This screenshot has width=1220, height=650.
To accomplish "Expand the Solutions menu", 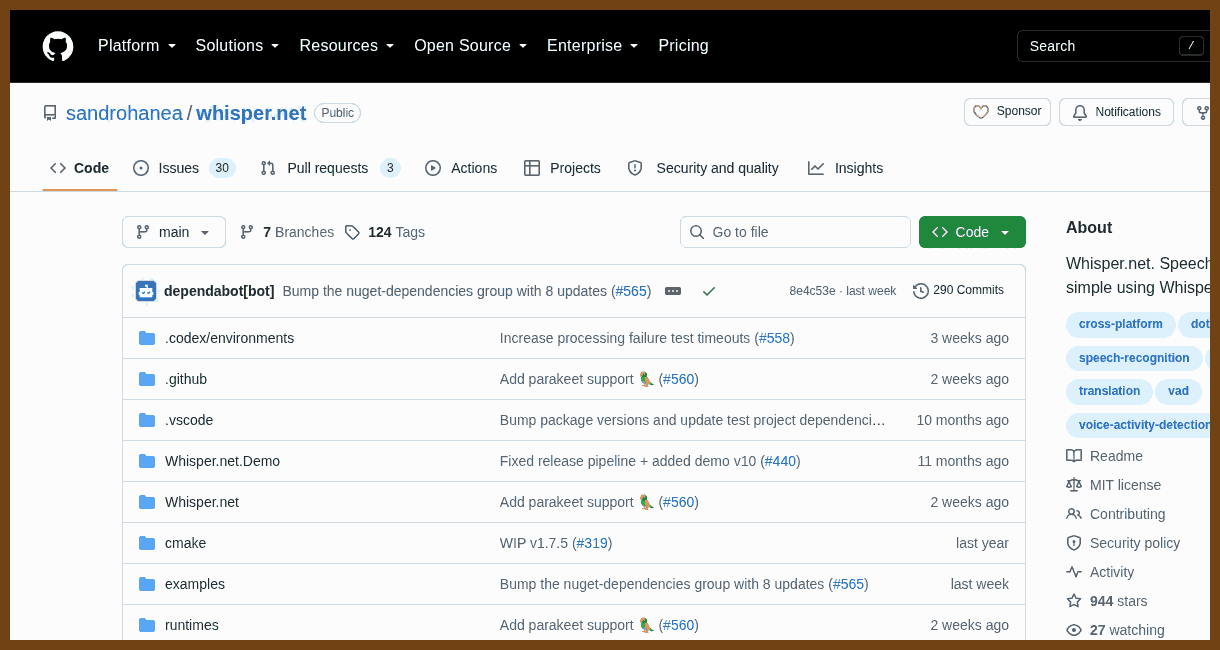I will tap(238, 46).
